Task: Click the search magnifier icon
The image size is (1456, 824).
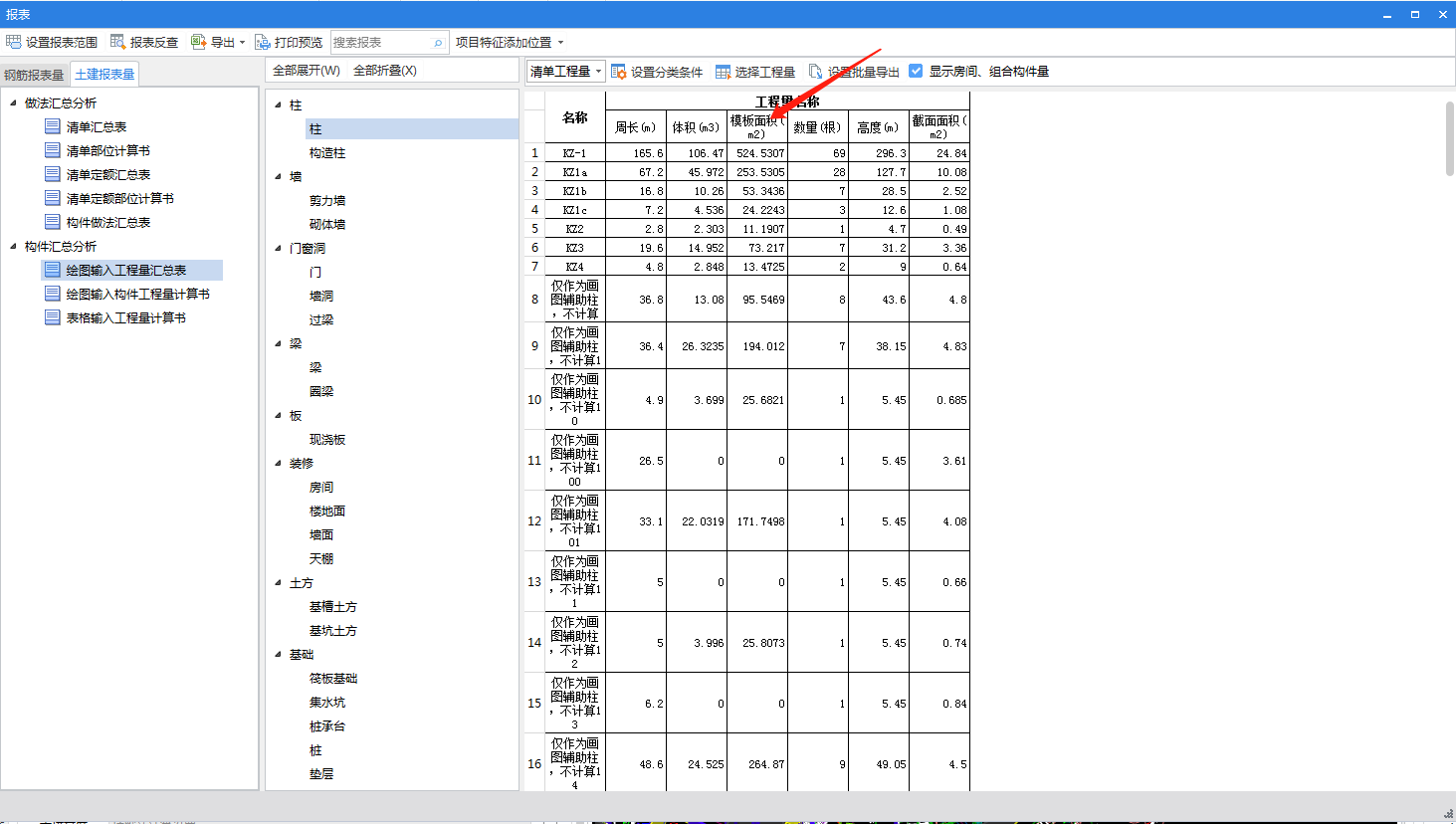Action: pyautogui.click(x=438, y=43)
